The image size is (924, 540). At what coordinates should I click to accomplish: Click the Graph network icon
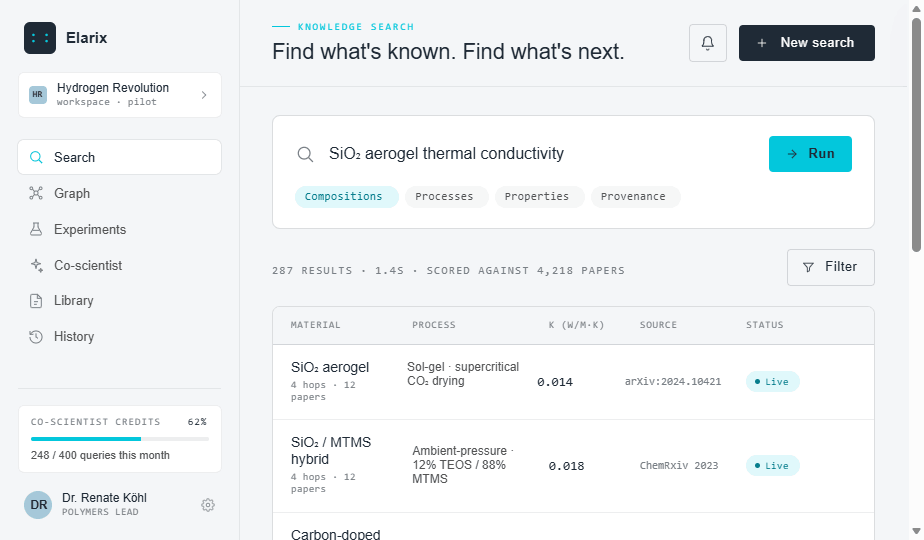[x=36, y=193]
